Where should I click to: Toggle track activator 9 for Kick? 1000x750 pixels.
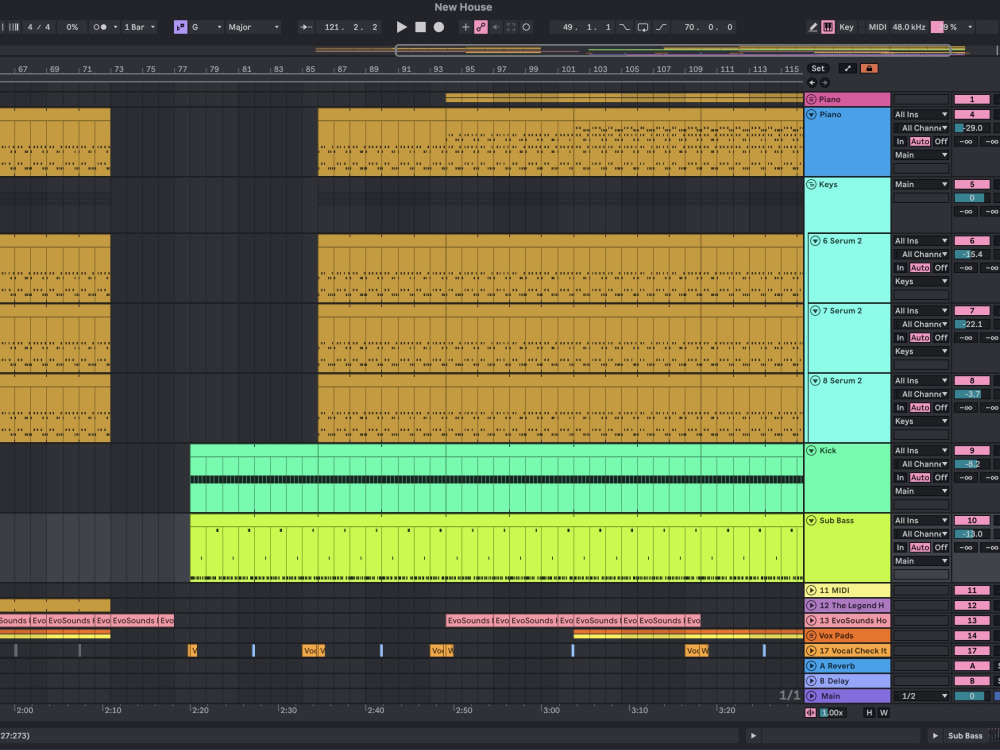(x=972, y=451)
